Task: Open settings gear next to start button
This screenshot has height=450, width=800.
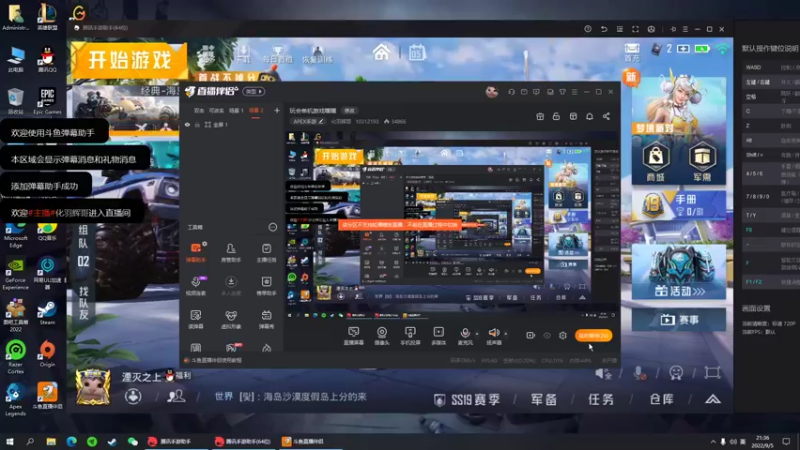Action: point(563,335)
